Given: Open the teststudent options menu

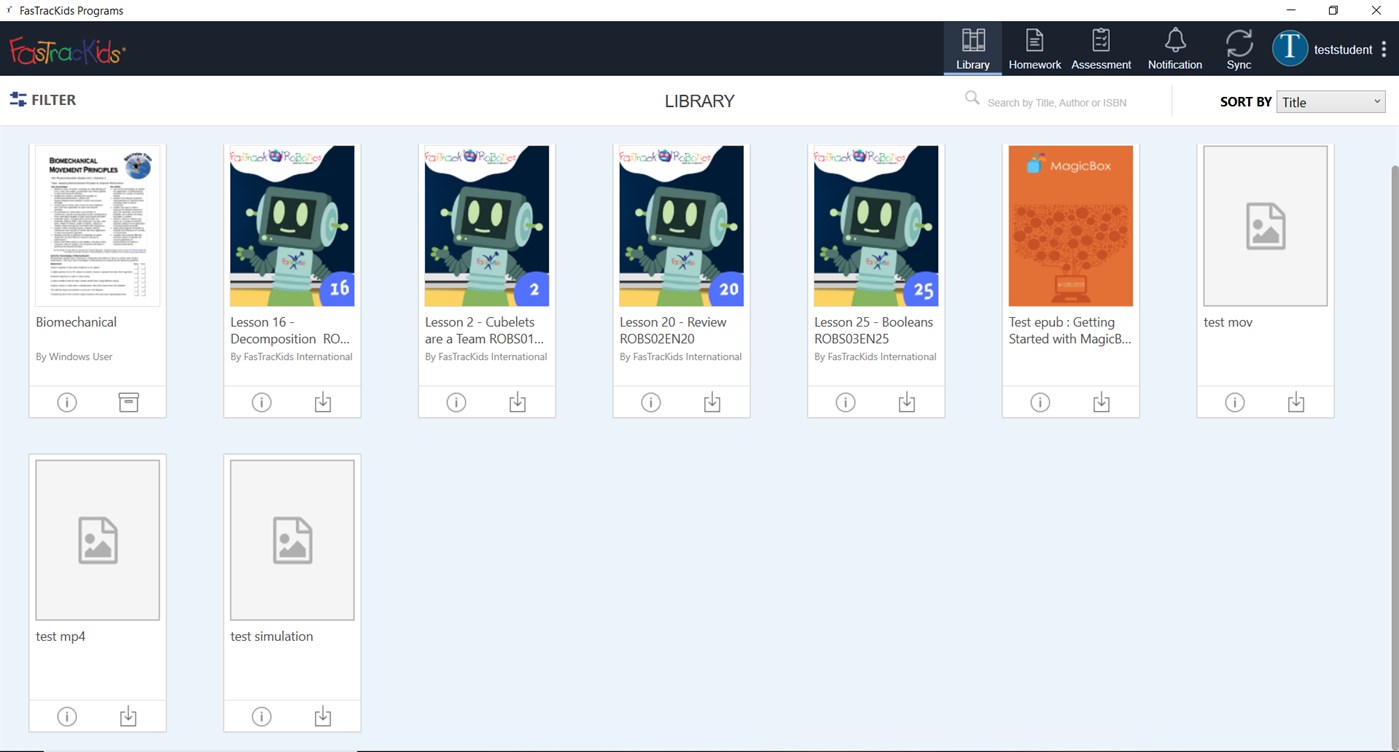Looking at the screenshot, I should pyautogui.click(x=1384, y=49).
